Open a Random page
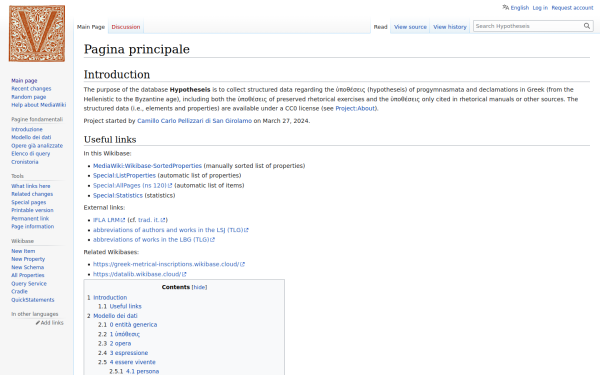Image resolution: width=600 pixels, height=375 pixels. [28, 97]
